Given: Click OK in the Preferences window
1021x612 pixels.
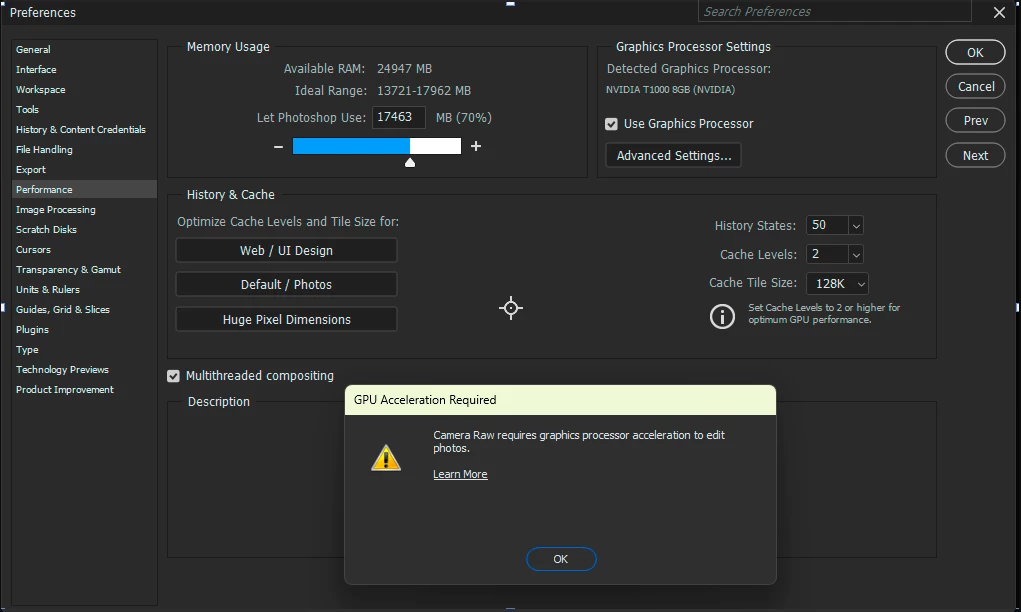Looking at the screenshot, I should 975,53.
